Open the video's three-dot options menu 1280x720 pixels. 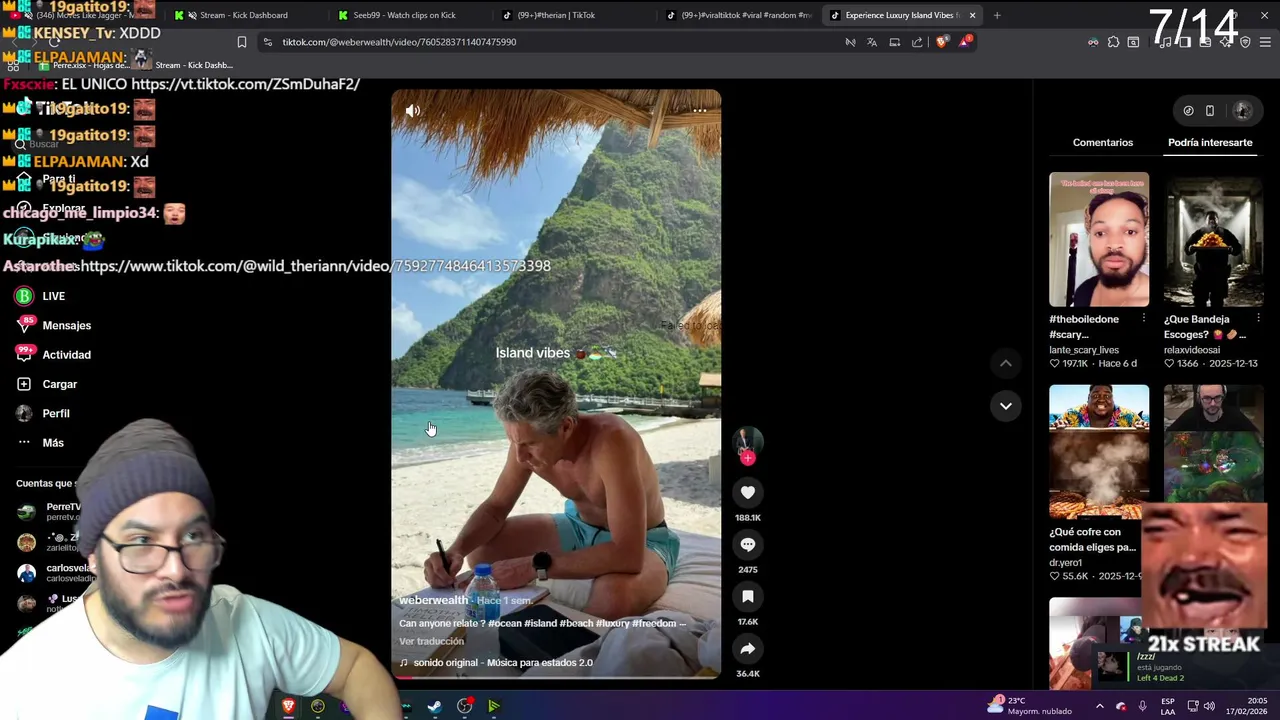699,111
